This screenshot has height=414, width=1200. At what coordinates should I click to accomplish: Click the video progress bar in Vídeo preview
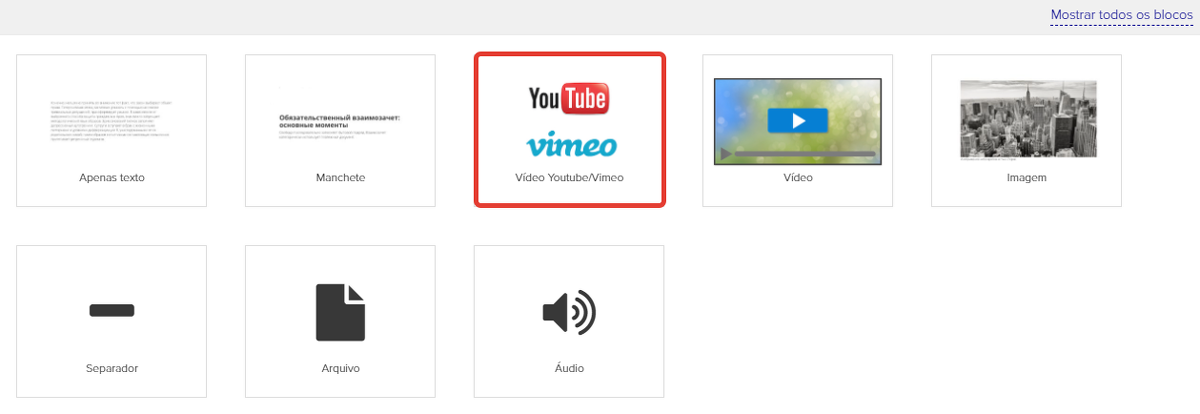point(805,154)
